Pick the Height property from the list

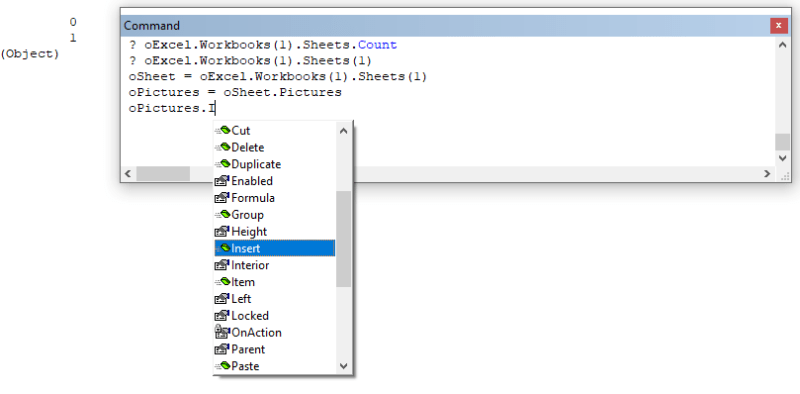[274, 232]
